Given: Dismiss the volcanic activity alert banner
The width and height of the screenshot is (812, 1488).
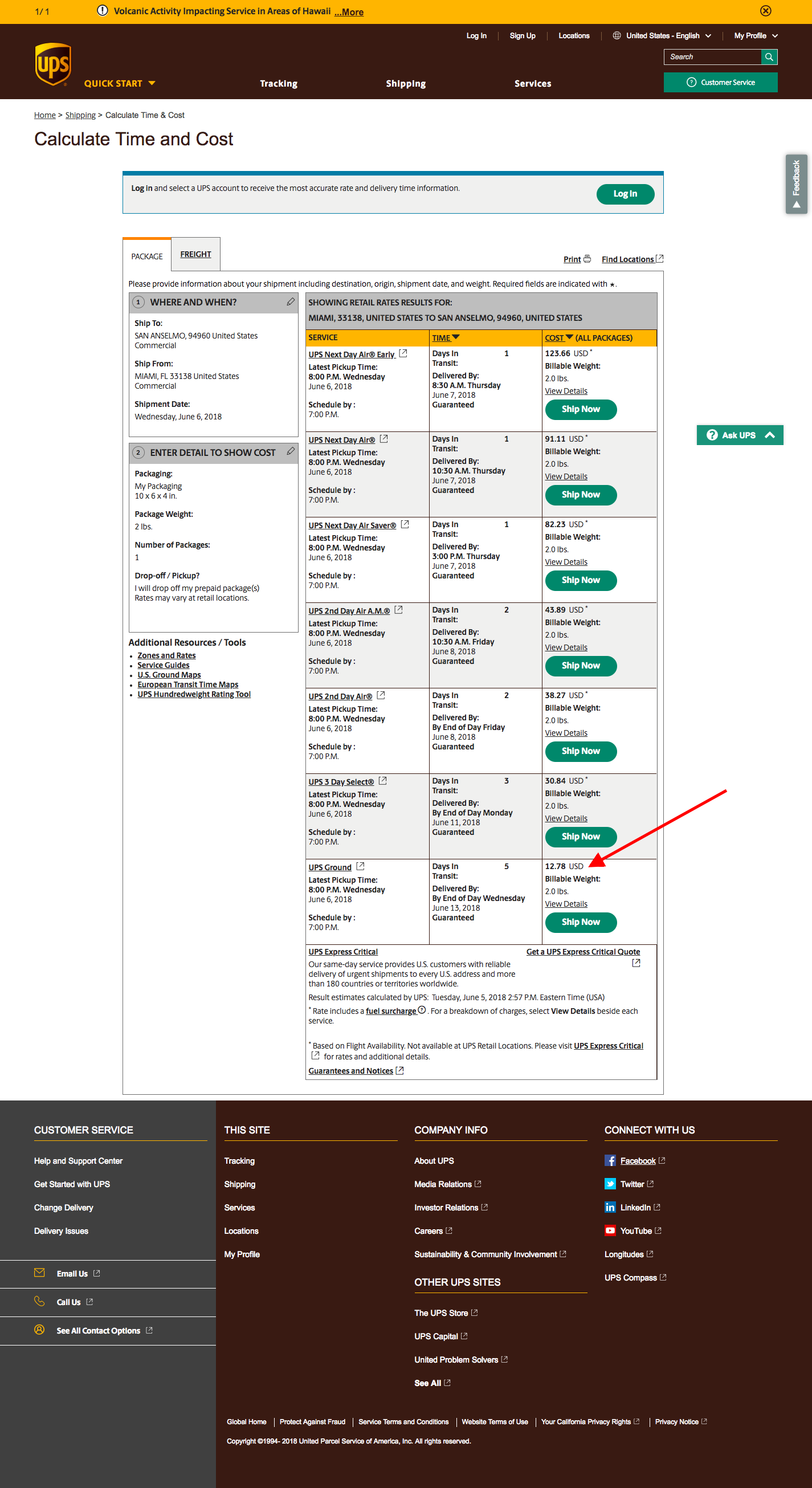Looking at the screenshot, I should point(765,11).
